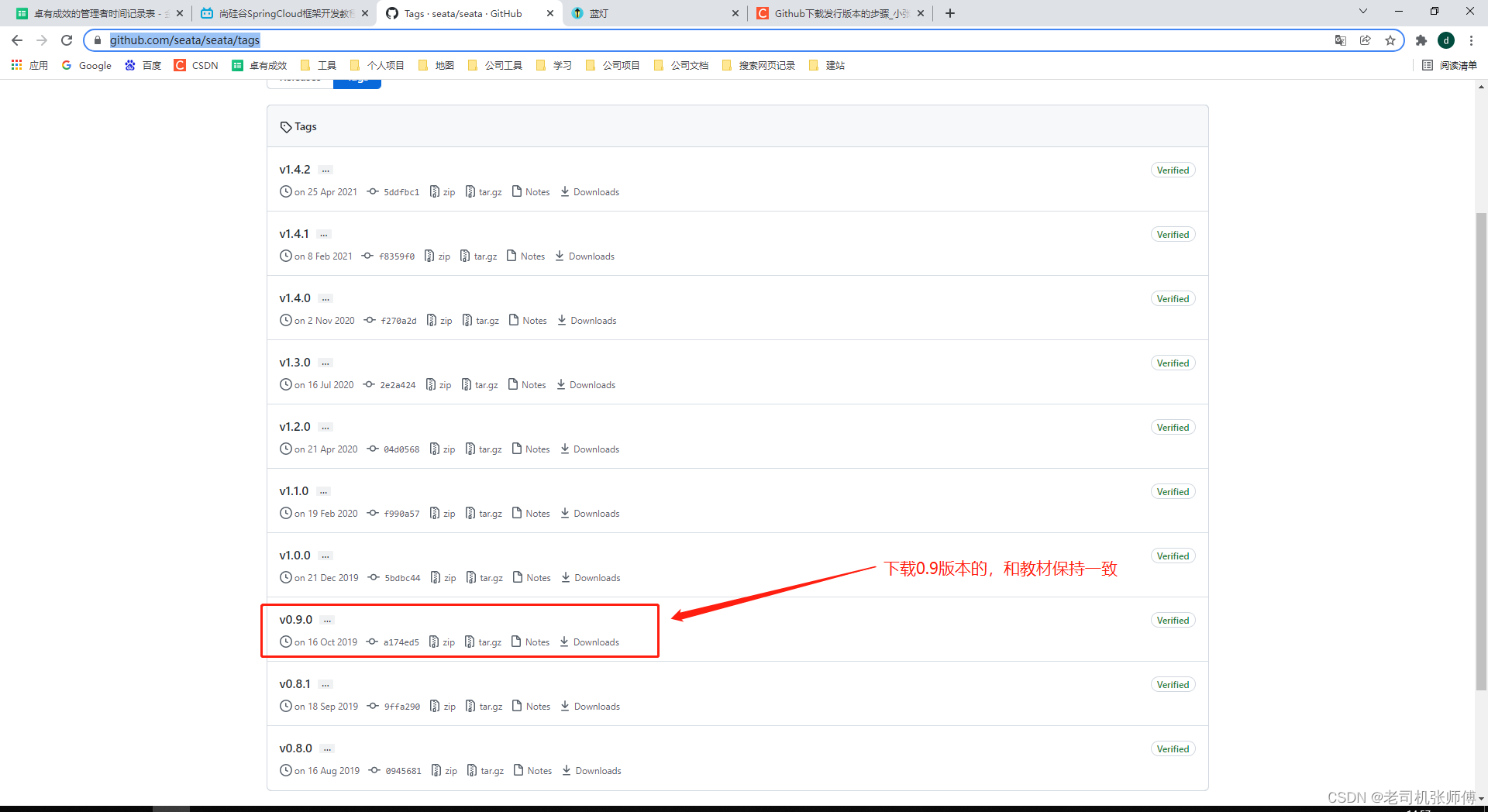
Task: Open the 公司文档 bookmarks folder
Action: [681, 65]
